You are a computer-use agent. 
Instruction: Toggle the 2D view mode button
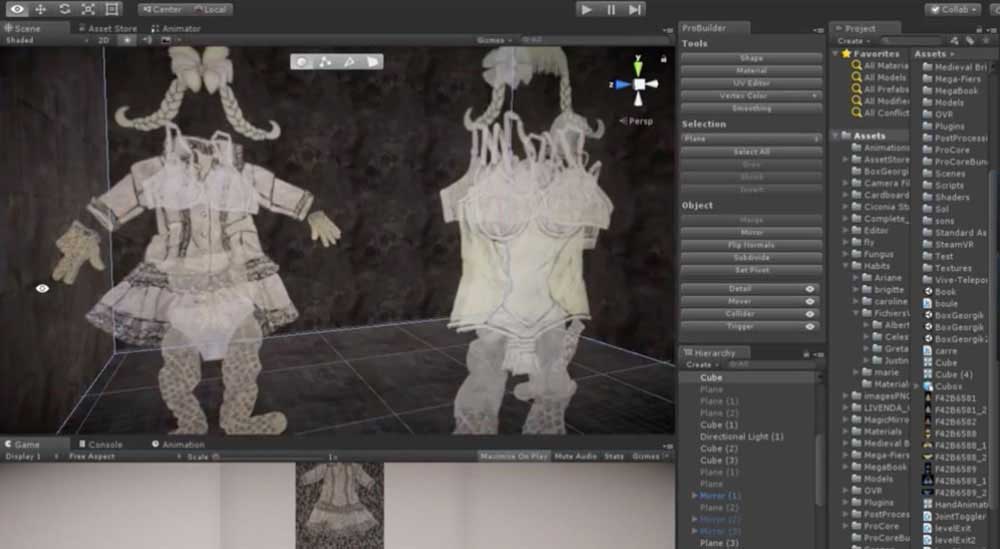tap(103, 41)
